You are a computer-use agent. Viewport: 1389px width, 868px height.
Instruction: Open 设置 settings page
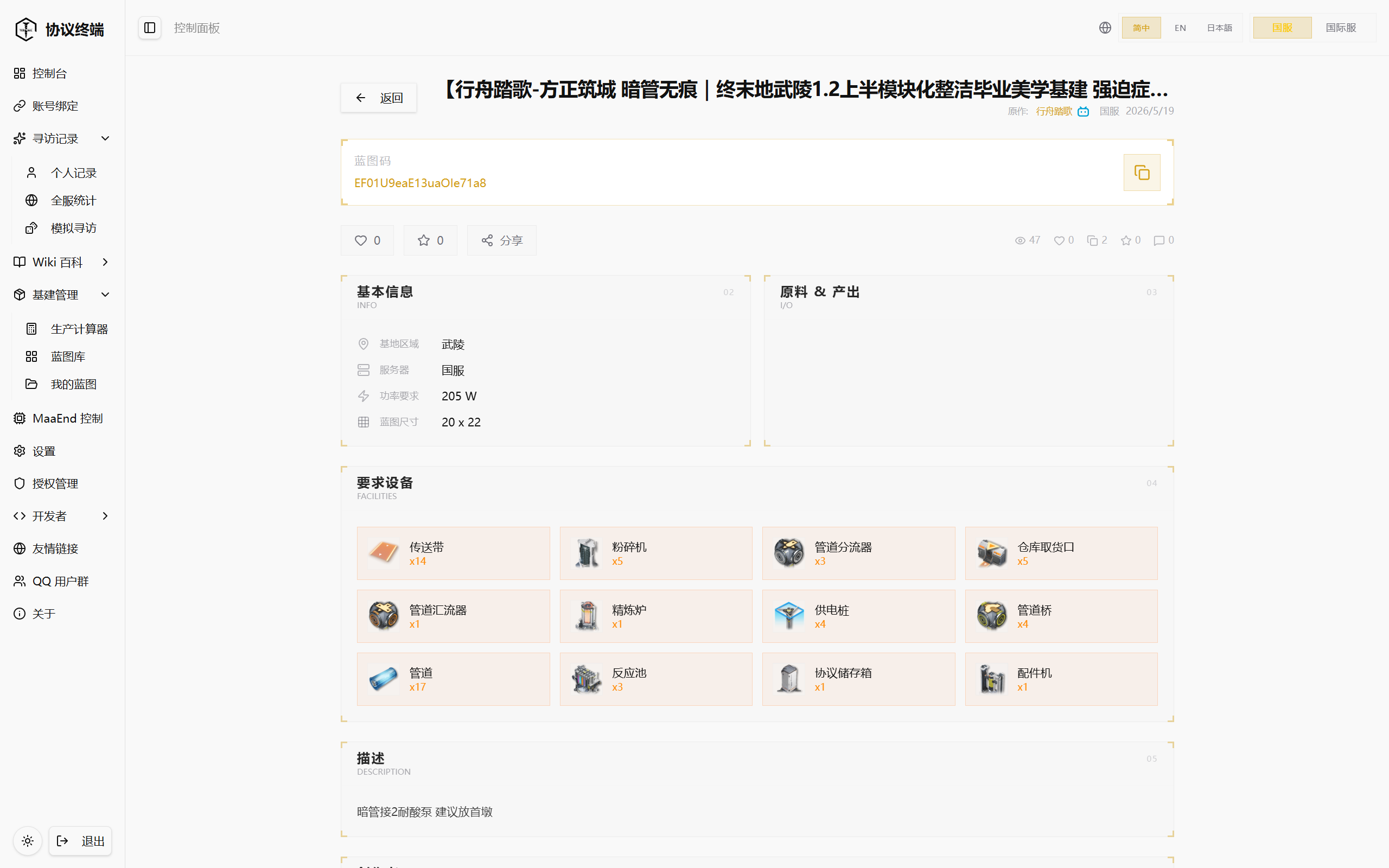coord(62,451)
